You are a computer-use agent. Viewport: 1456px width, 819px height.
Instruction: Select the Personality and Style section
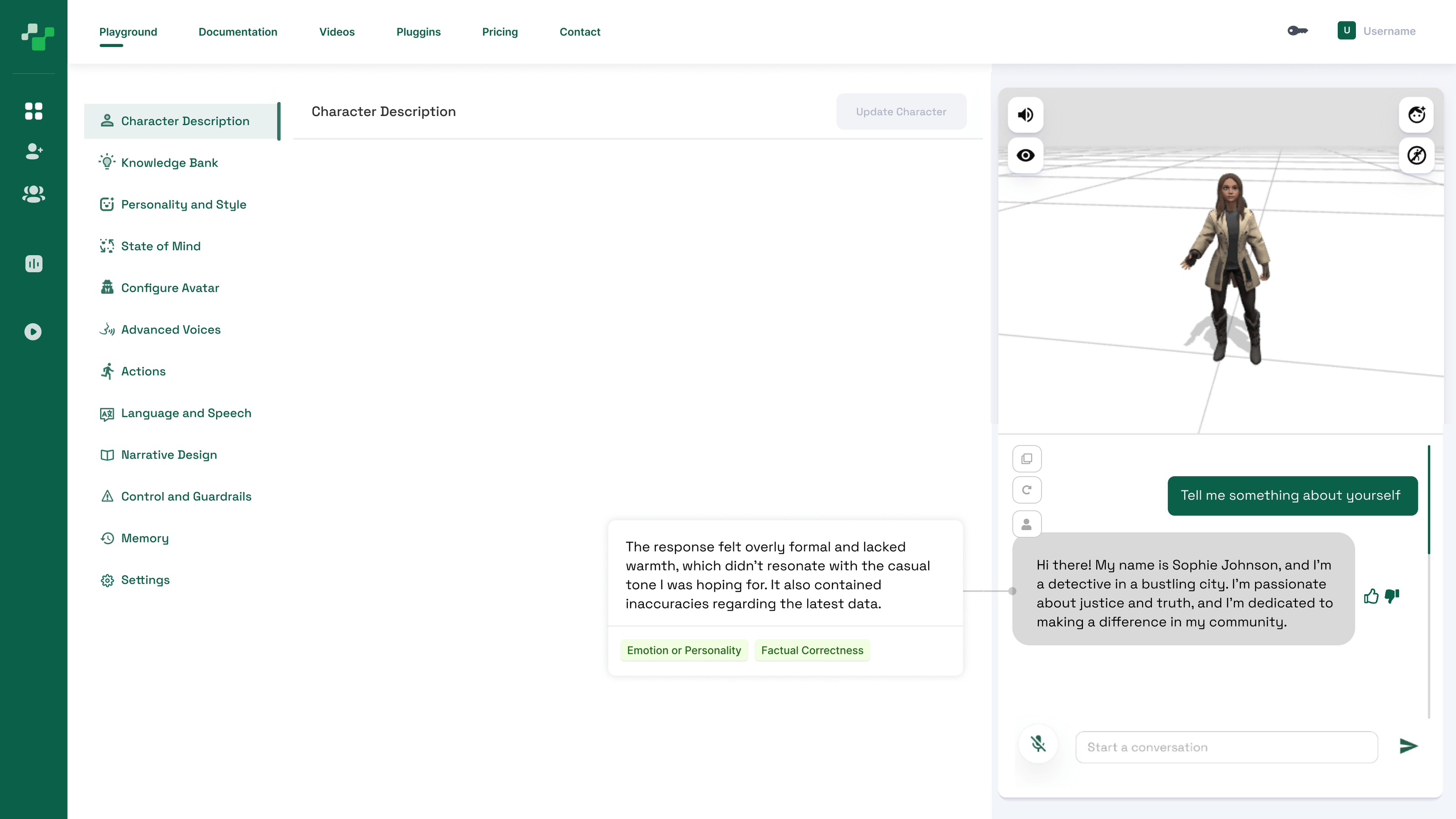click(183, 205)
